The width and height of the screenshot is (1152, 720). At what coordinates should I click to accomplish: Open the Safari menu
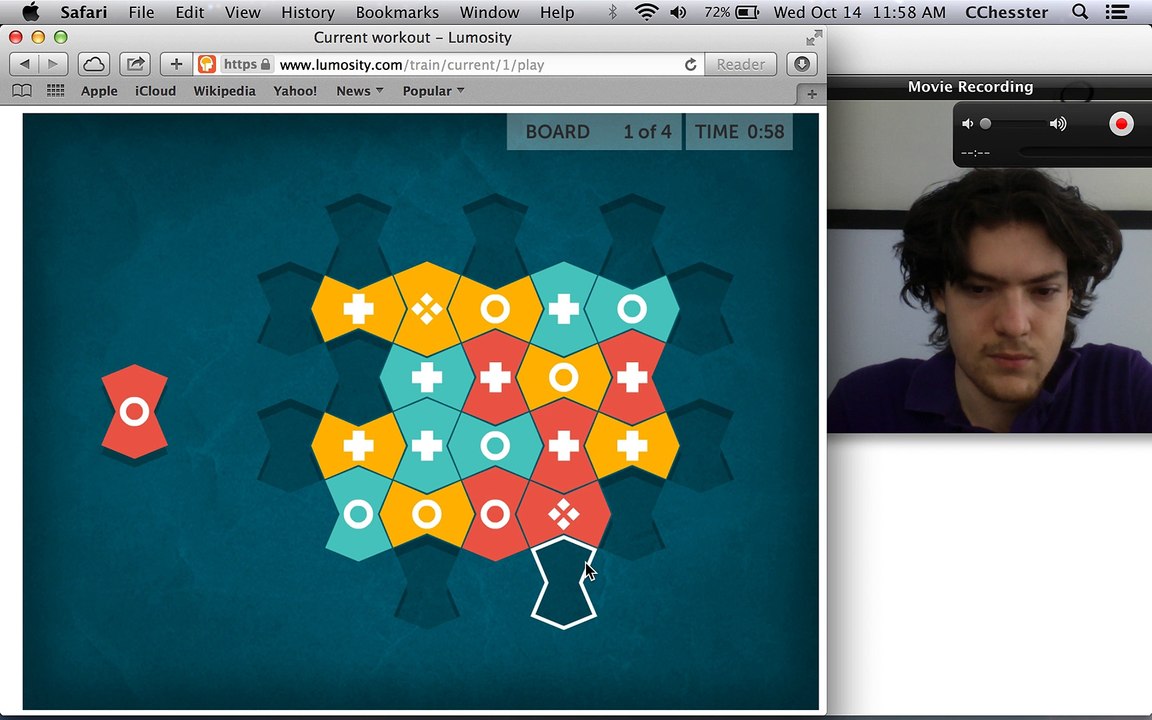coord(84,12)
